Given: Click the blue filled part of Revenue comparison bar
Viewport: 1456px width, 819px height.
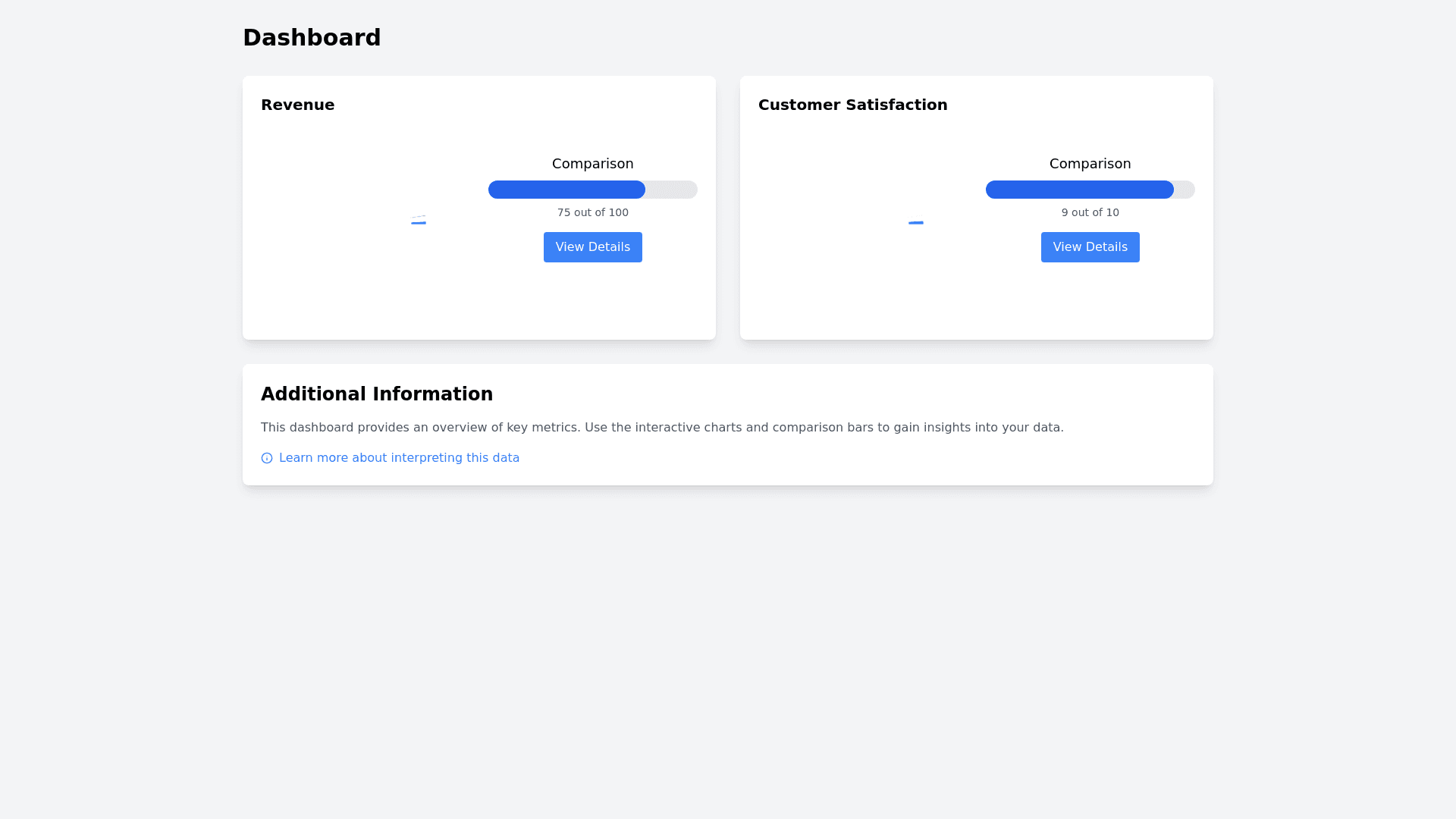Looking at the screenshot, I should pyautogui.click(x=566, y=190).
